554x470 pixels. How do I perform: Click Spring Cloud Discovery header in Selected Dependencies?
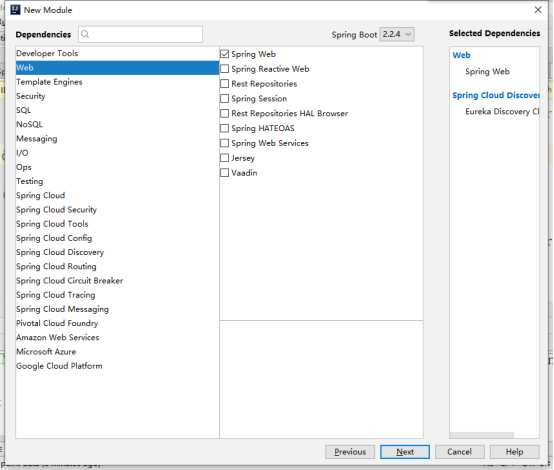496,95
